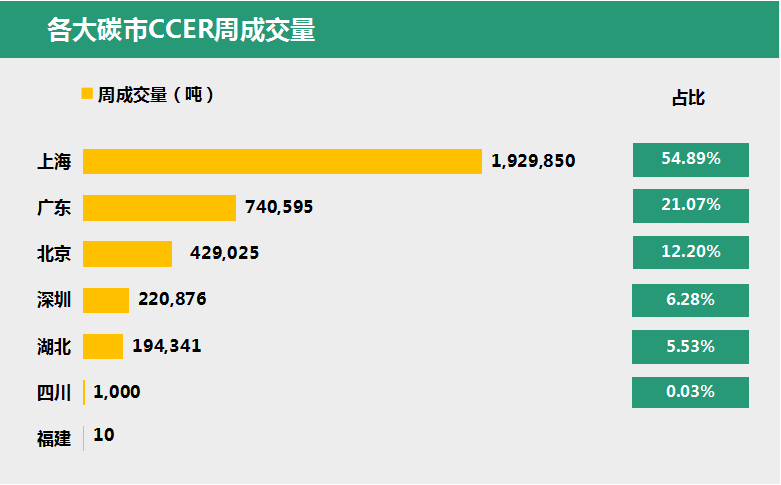Select the 湖北 yellow bar

point(103,347)
